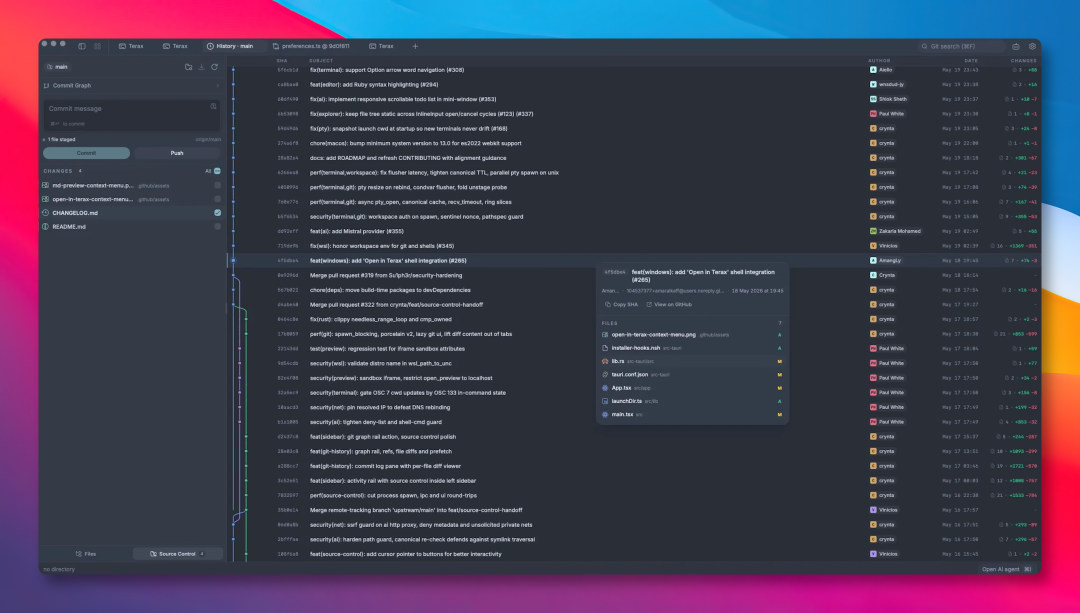
Task: Open settings with the gear icon
Action: pyautogui.click(x=1032, y=46)
